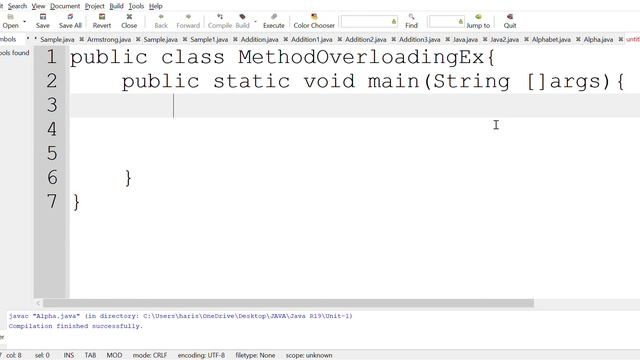The height and width of the screenshot is (360, 640).
Task: Click the 'mode: CRLF' status entry
Action: click(150, 355)
